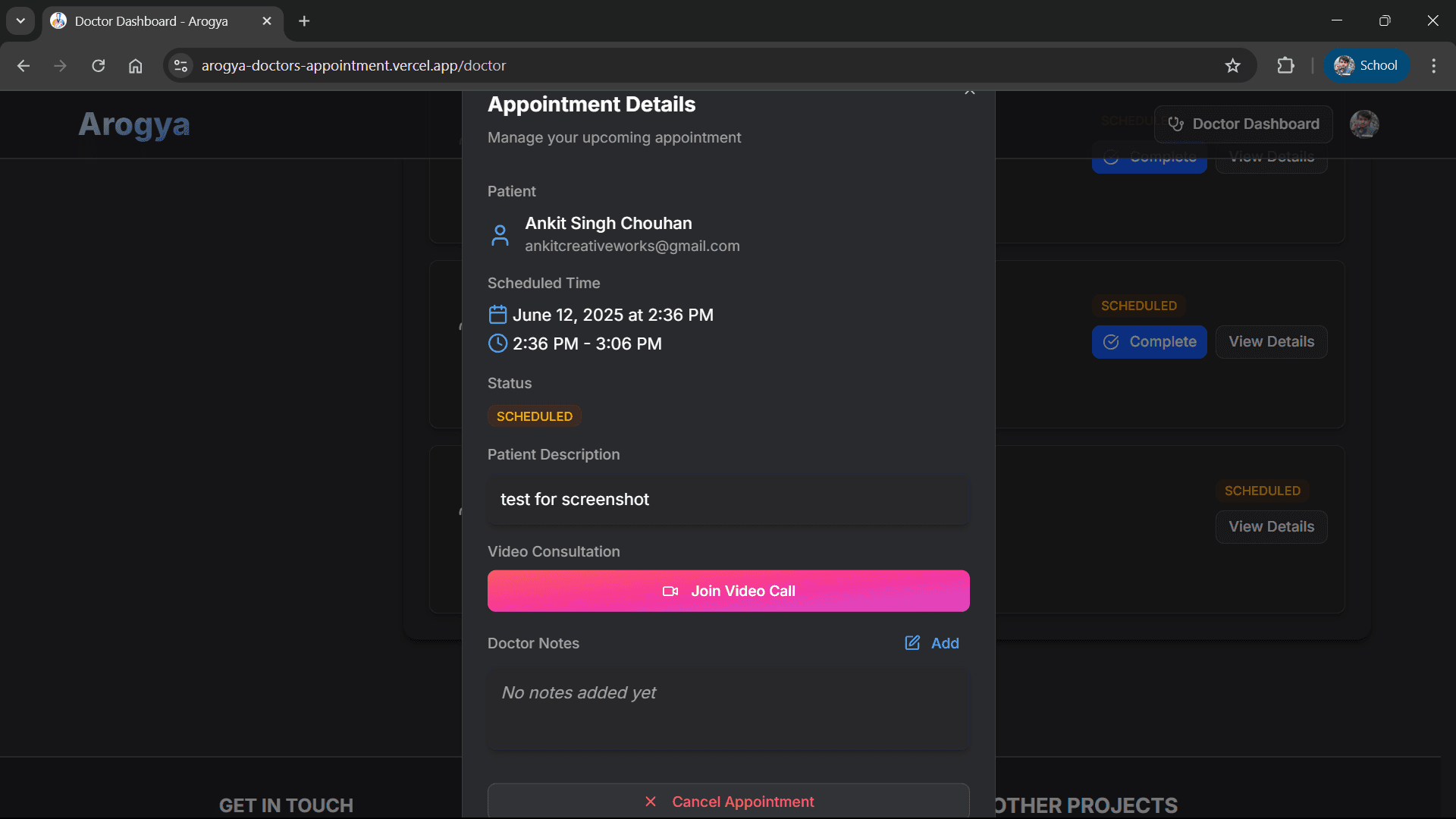Viewport: 1456px width, 819px height.
Task: Open the user profile avatar
Action: (x=1363, y=124)
